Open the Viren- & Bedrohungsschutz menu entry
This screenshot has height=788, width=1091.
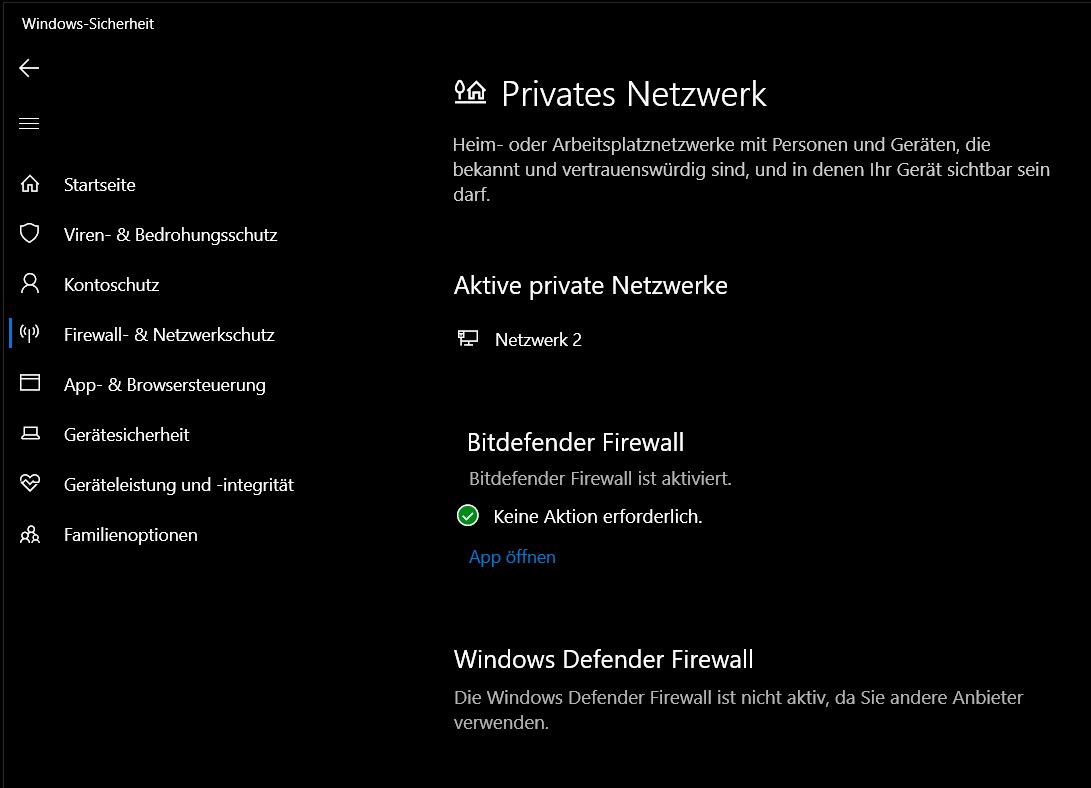coord(170,235)
